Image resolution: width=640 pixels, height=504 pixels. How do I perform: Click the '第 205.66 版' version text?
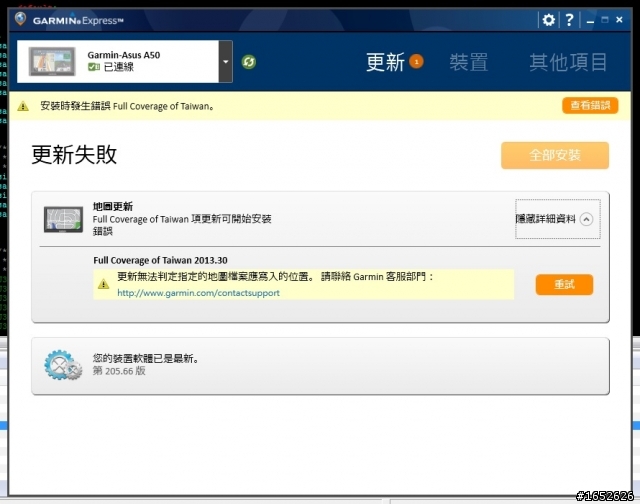coord(119,371)
